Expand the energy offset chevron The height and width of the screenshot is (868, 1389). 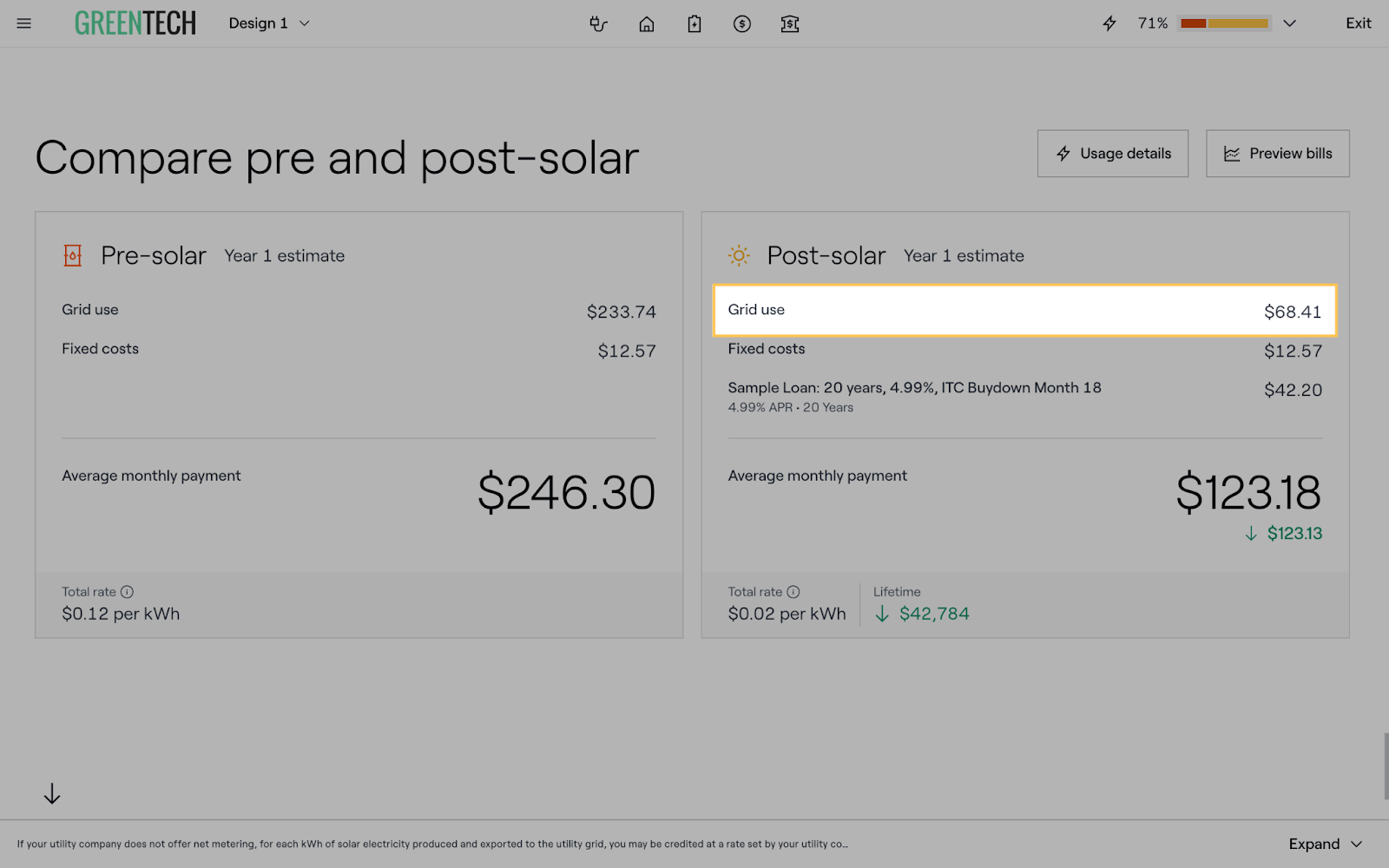tap(1290, 23)
